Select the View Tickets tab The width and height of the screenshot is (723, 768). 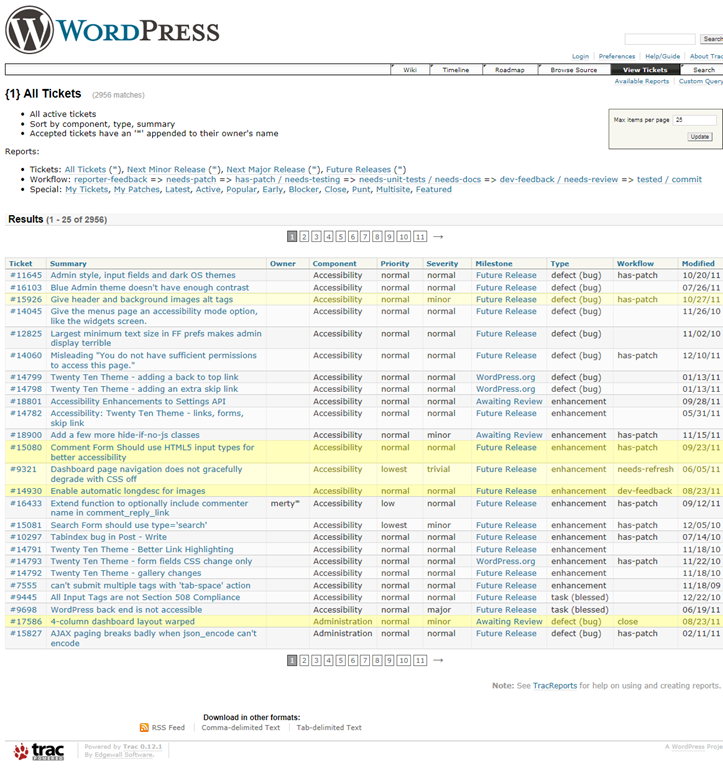[x=645, y=70]
